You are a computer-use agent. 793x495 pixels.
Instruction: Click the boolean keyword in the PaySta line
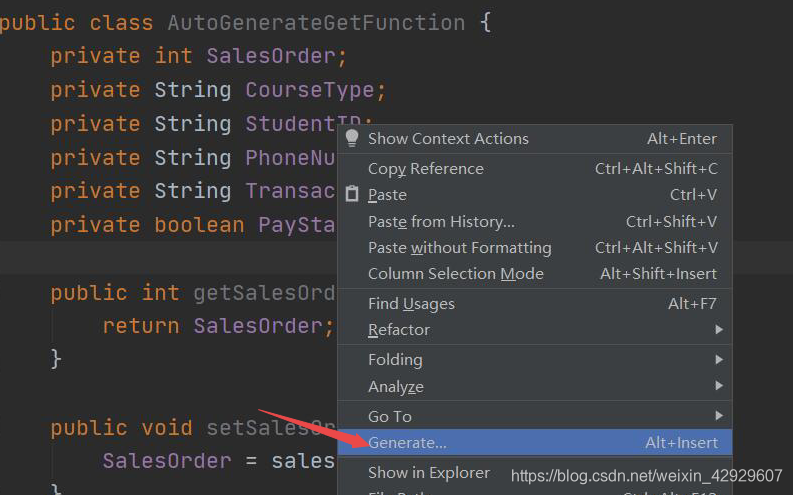[x=199, y=224]
